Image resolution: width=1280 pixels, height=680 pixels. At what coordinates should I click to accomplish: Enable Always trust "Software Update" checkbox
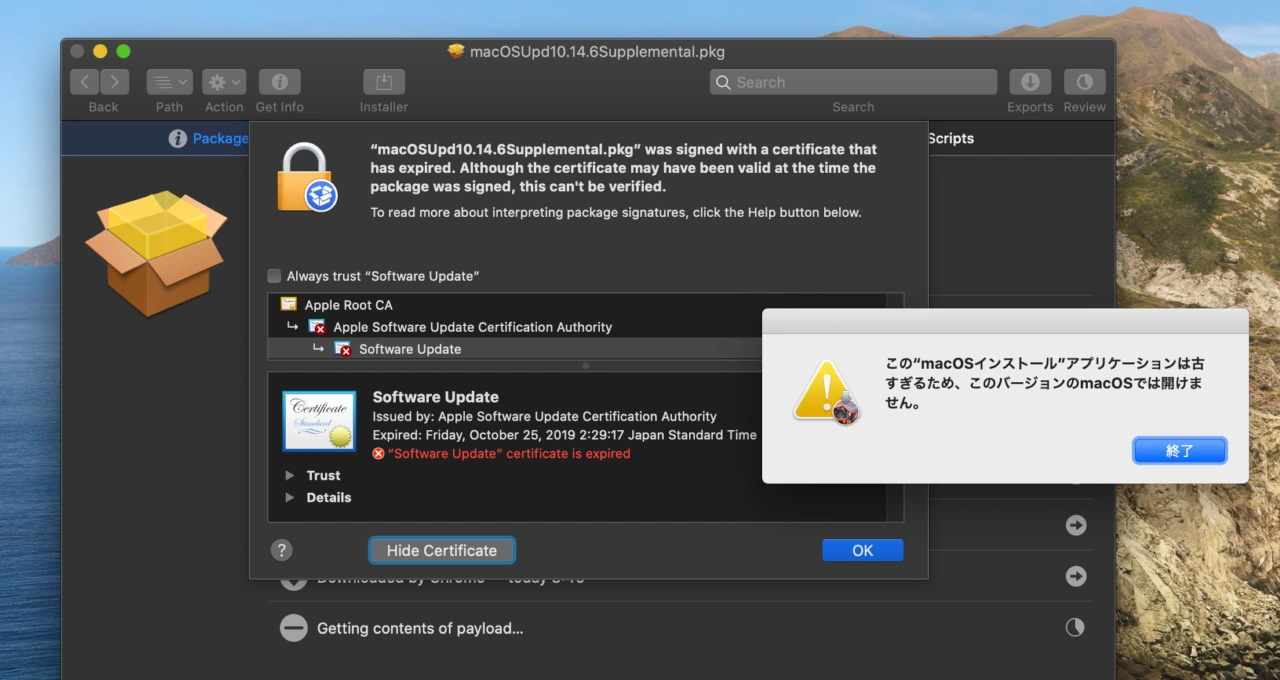(275, 276)
